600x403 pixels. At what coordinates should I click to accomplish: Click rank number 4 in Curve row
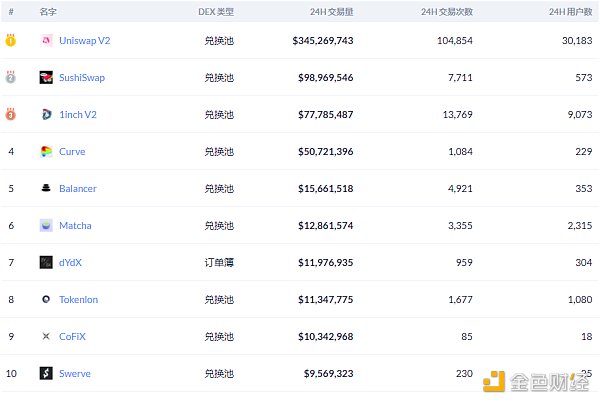(11, 152)
